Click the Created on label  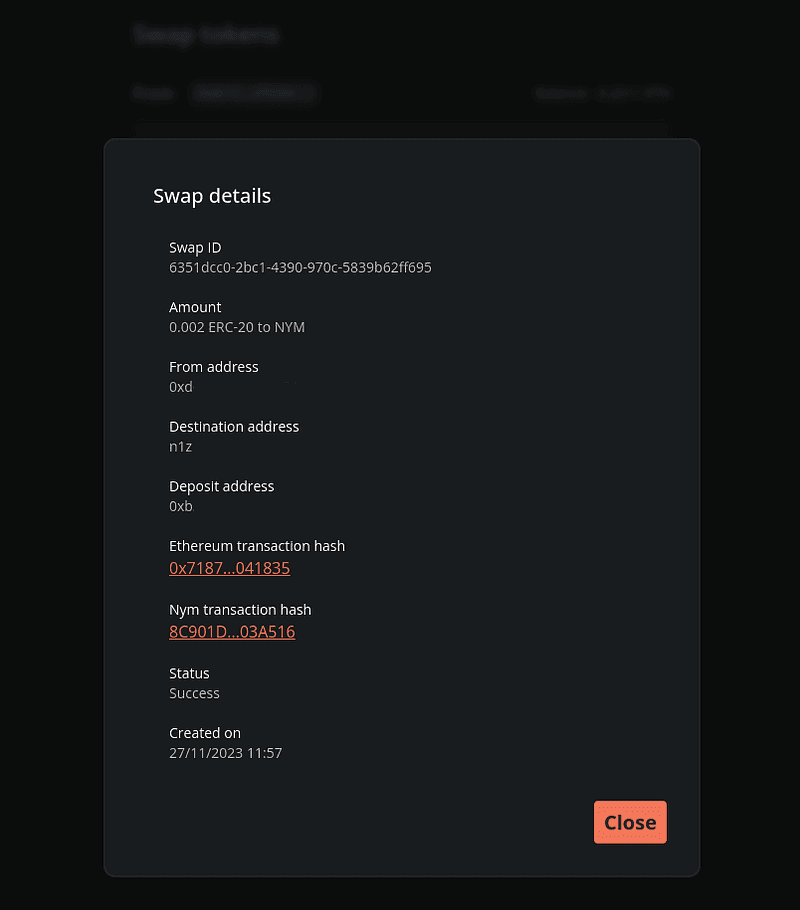[x=205, y=733]
